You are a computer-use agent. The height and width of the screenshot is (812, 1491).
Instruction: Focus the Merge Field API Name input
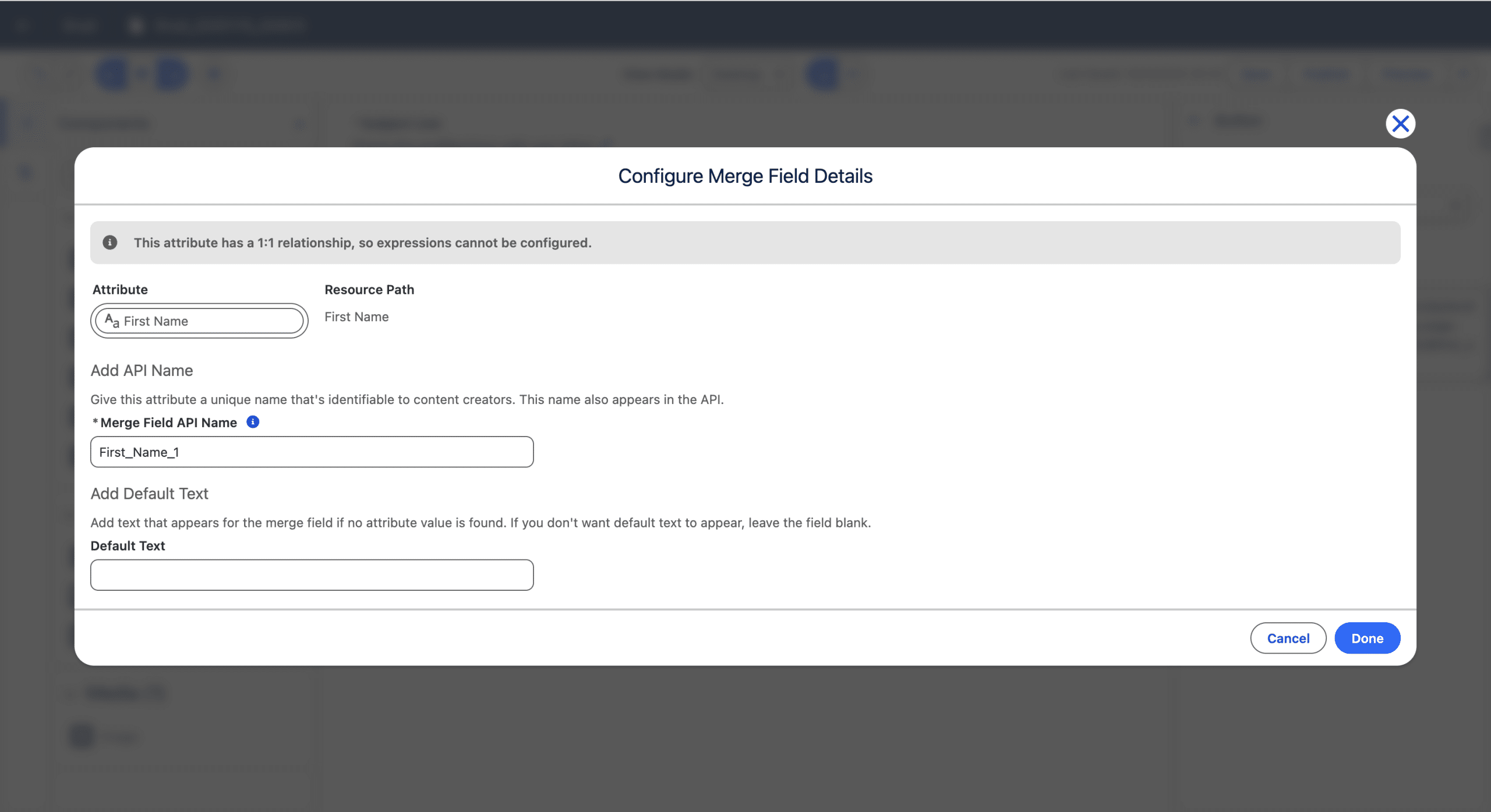tap(312, 452)
